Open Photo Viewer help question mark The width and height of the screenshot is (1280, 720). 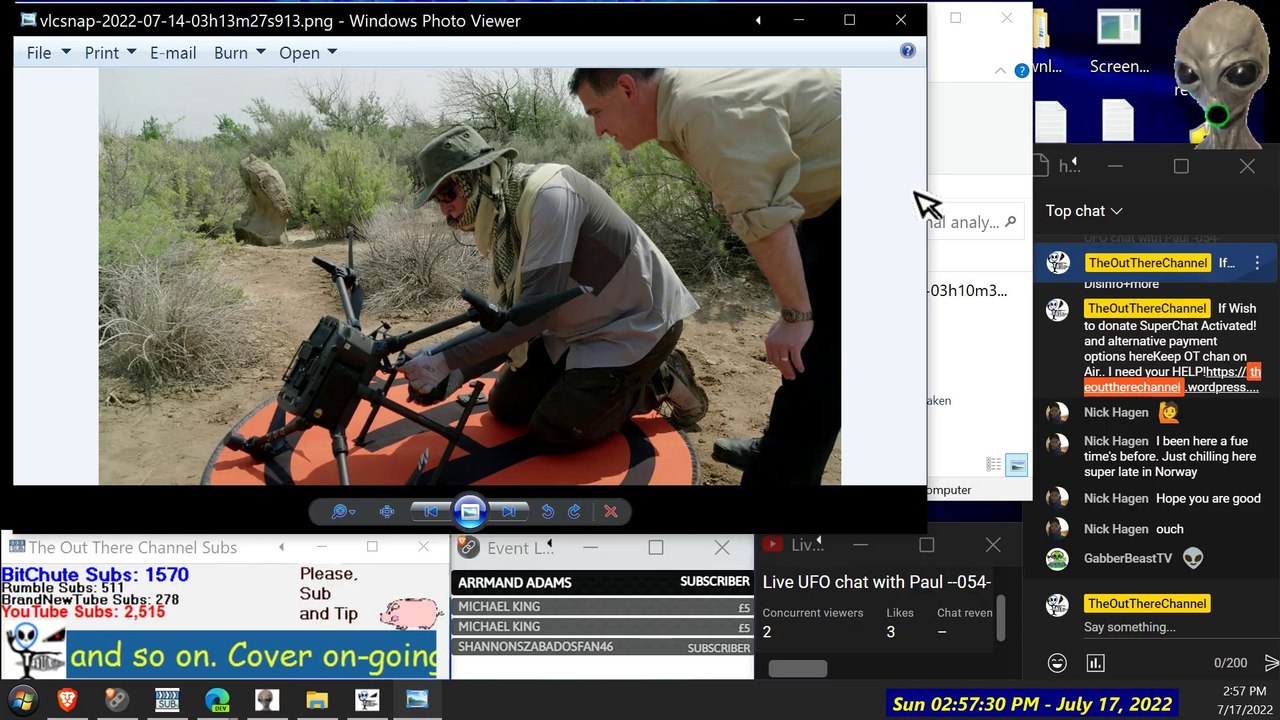pyautogui.click(x=907, y=51)
